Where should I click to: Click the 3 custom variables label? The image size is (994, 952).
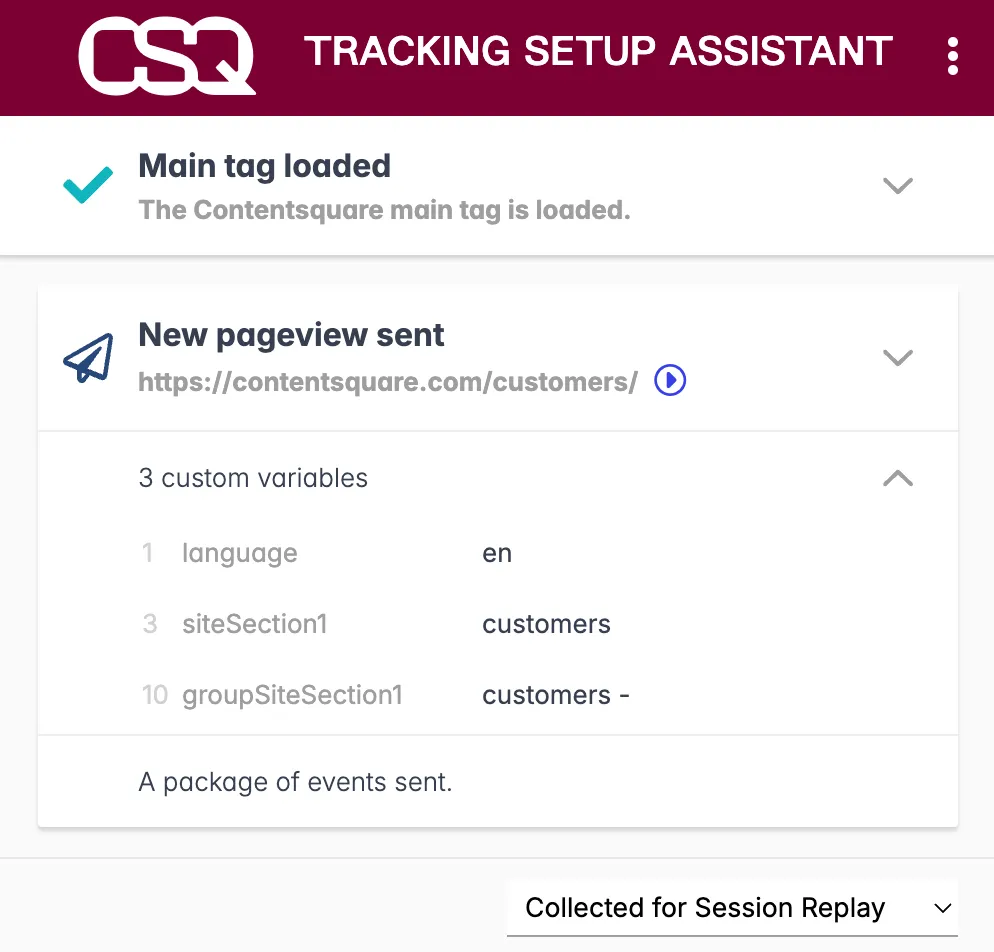tap(253, 478)
